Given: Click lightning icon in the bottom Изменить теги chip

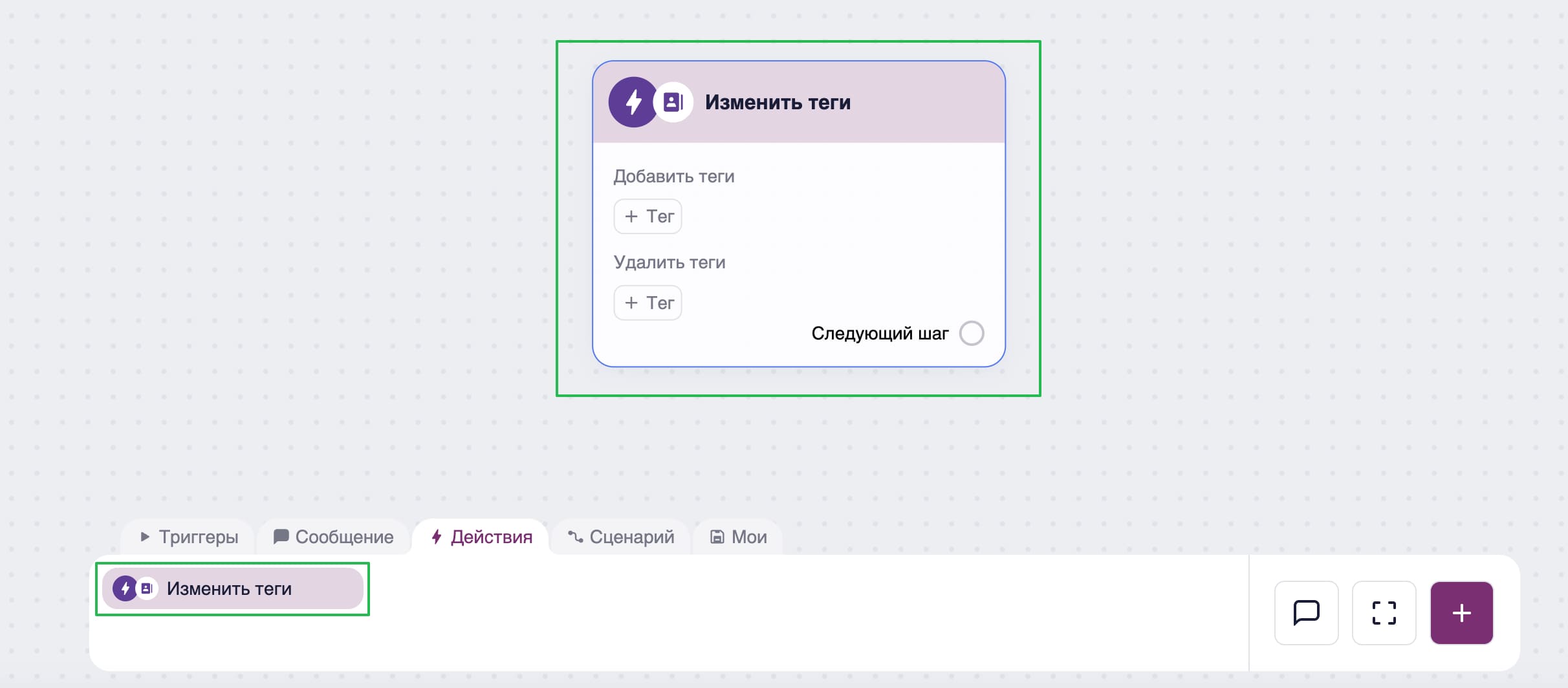Looking at the screenshot, I should point(125,588).
